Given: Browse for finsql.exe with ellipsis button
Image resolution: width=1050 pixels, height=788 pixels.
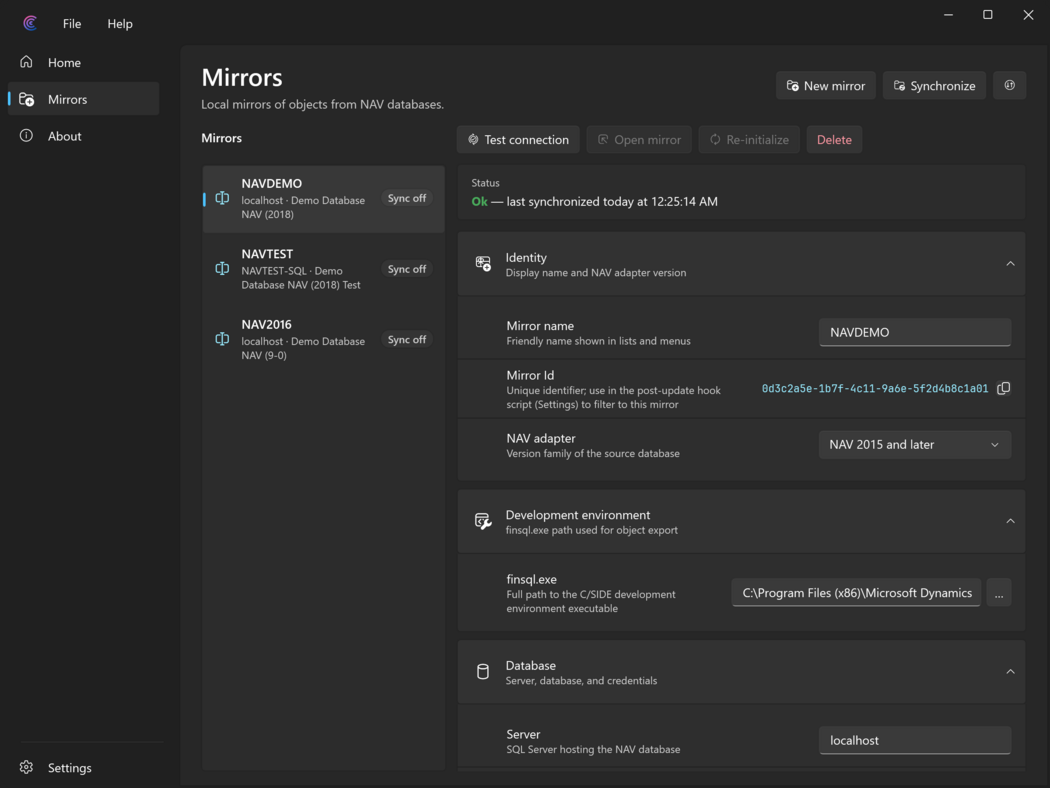Looking at the screenshot, I should 999,593.
